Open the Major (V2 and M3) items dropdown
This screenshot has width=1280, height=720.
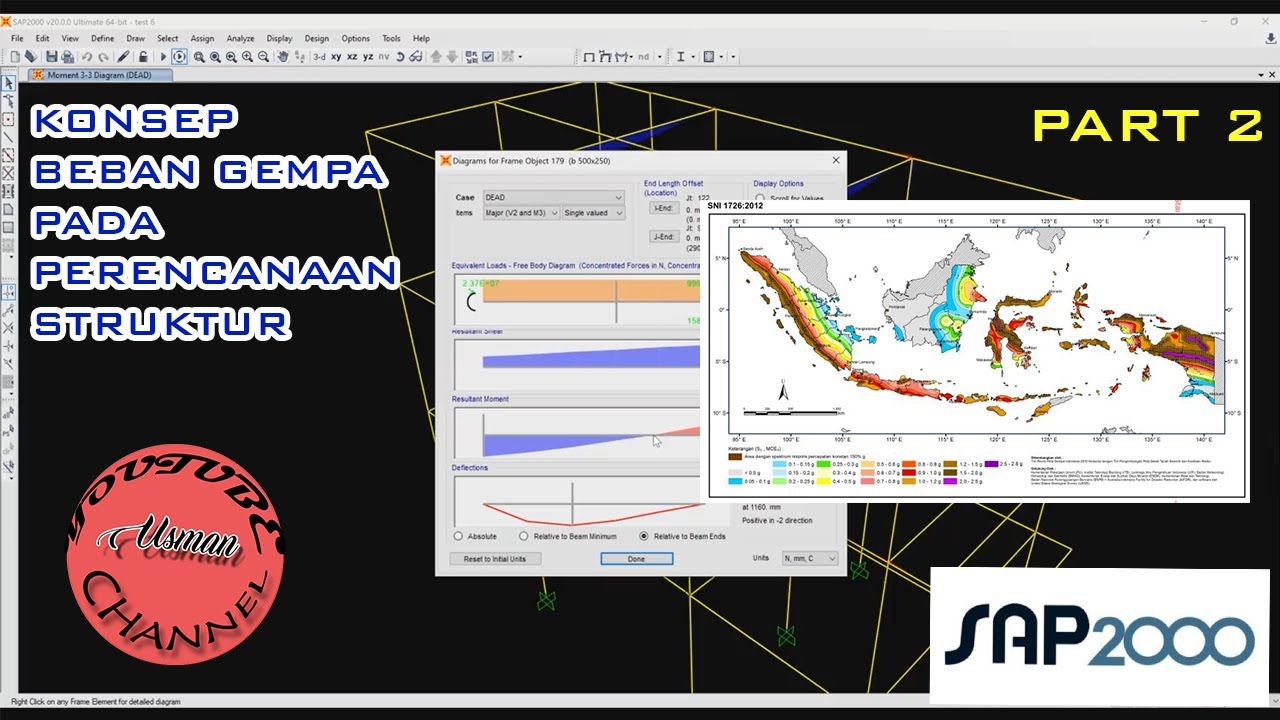click(520, 213)
